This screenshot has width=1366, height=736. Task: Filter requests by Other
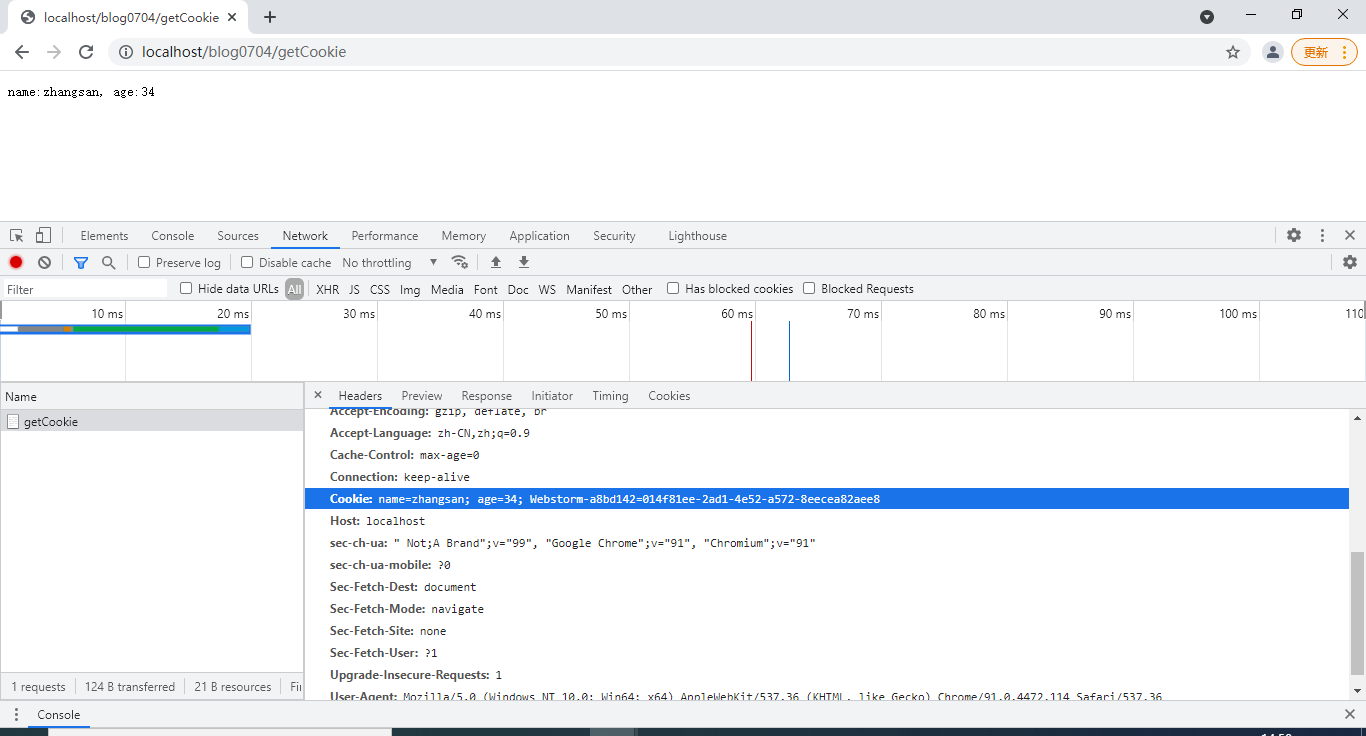point(637,289)
